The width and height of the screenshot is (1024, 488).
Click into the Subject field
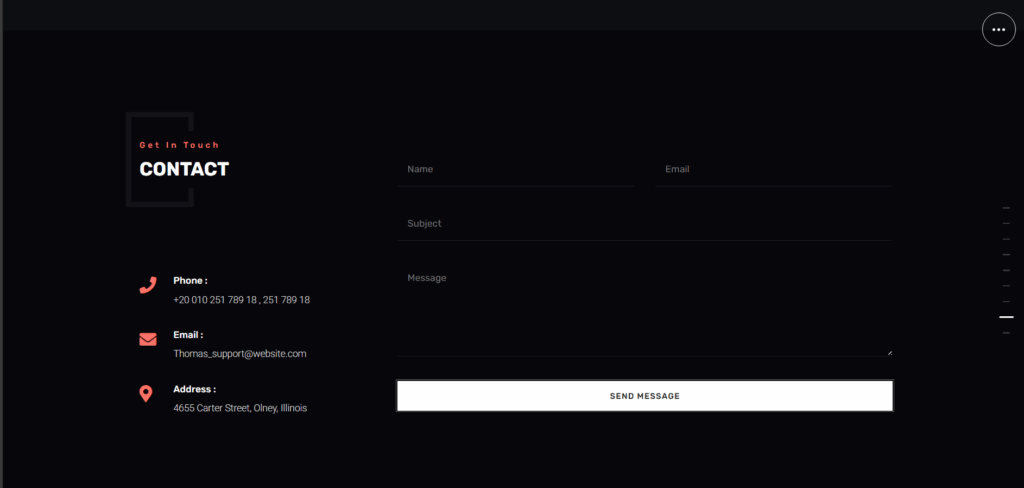(644, 224)
